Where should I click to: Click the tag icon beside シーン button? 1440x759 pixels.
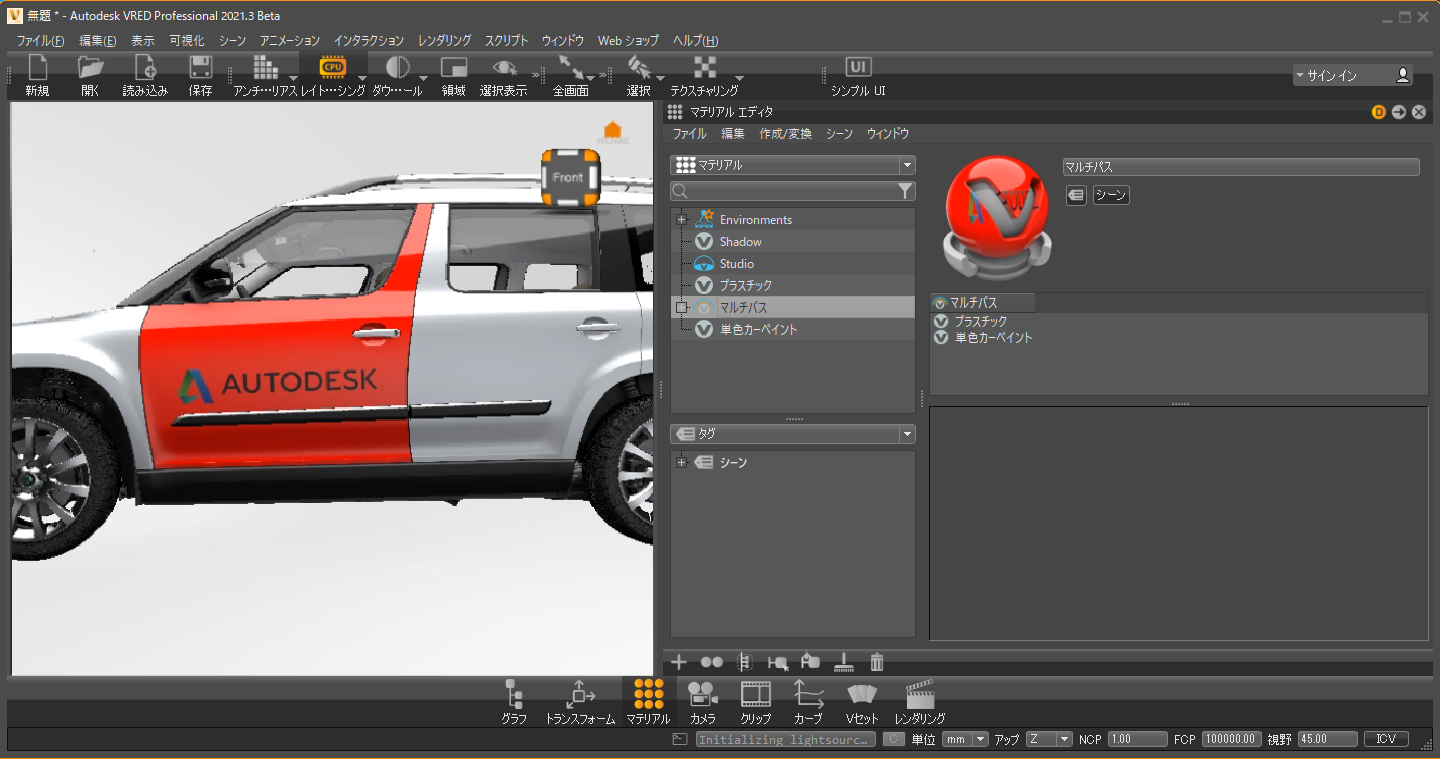point(1076,196)
